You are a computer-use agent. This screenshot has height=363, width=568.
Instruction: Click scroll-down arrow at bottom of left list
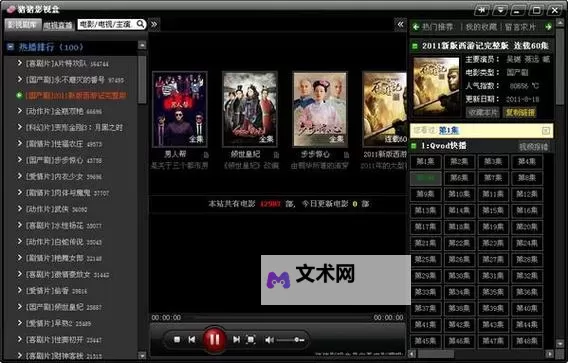tap(142, 356)
